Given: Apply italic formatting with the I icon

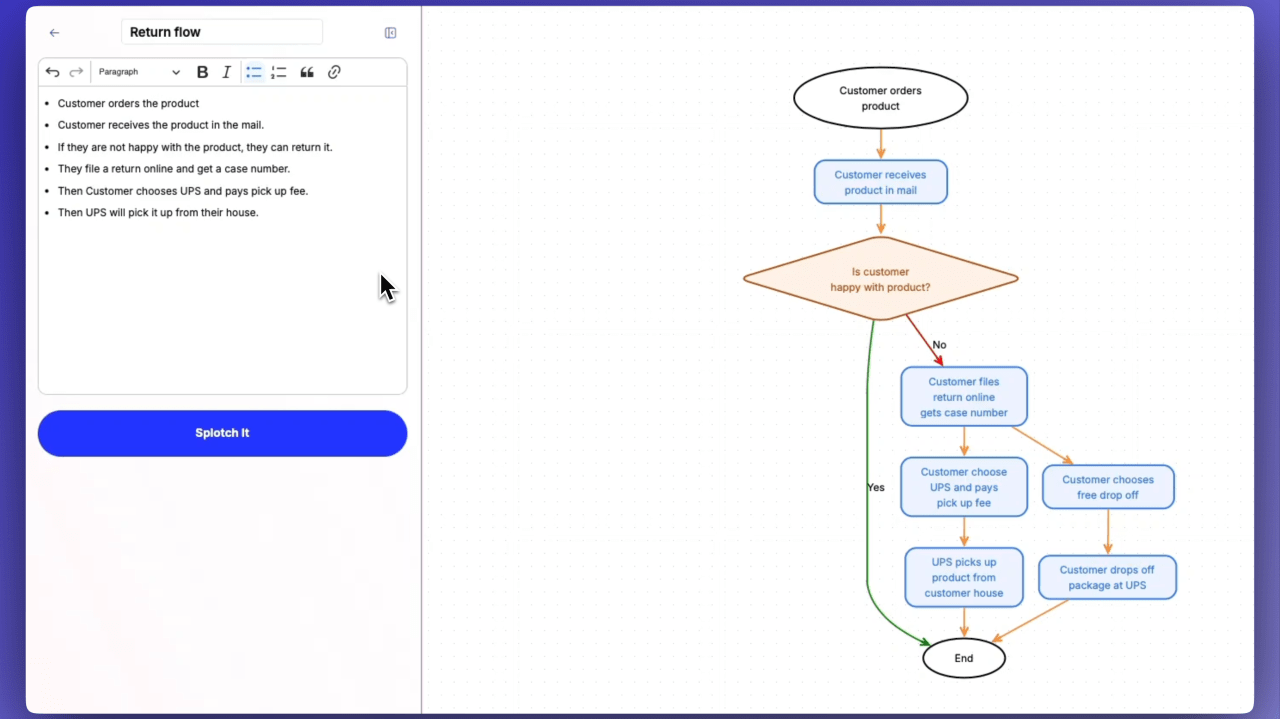Looking at the screenshot, I should tap(226, 72).
